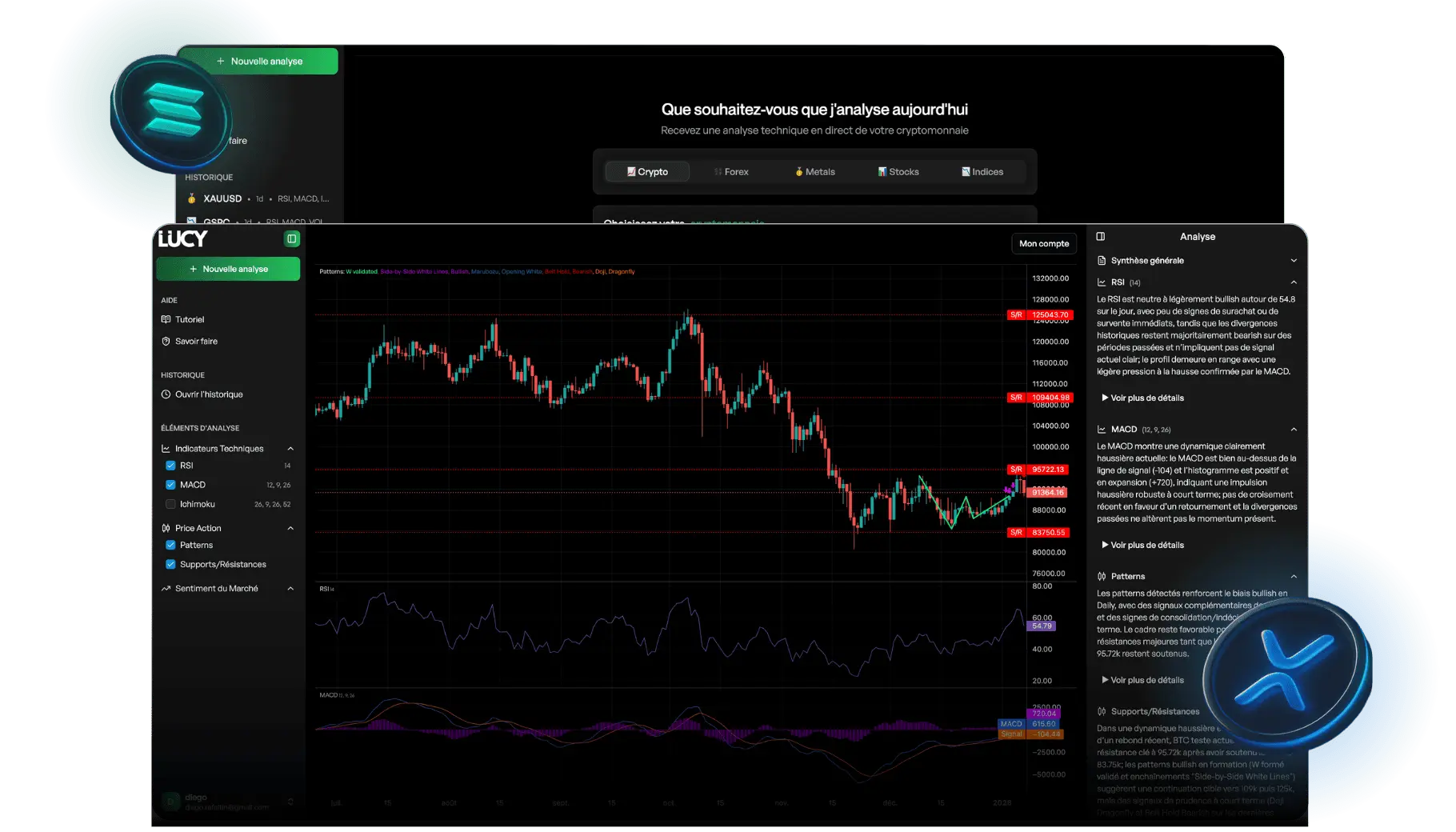This screenshot has height=832, width=1456.
Task: Collapse the Patterns analysis section chevron
Action: [x=1294, y=577]
